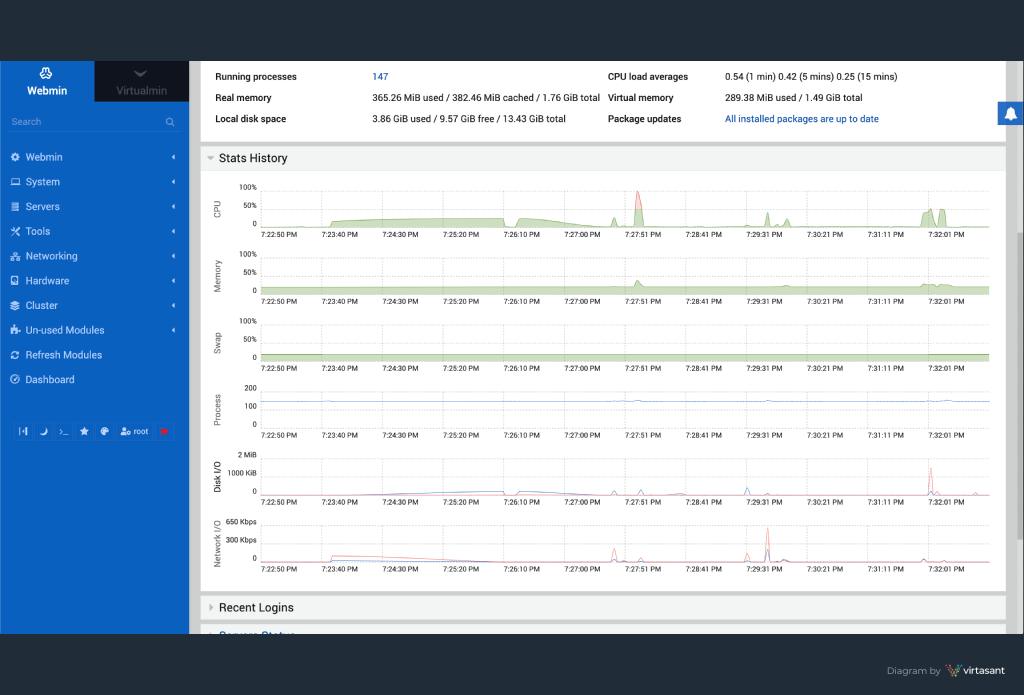Click the layers icon beside Cluster
This screenshot has width=1024, height=695.
point(15,306)
